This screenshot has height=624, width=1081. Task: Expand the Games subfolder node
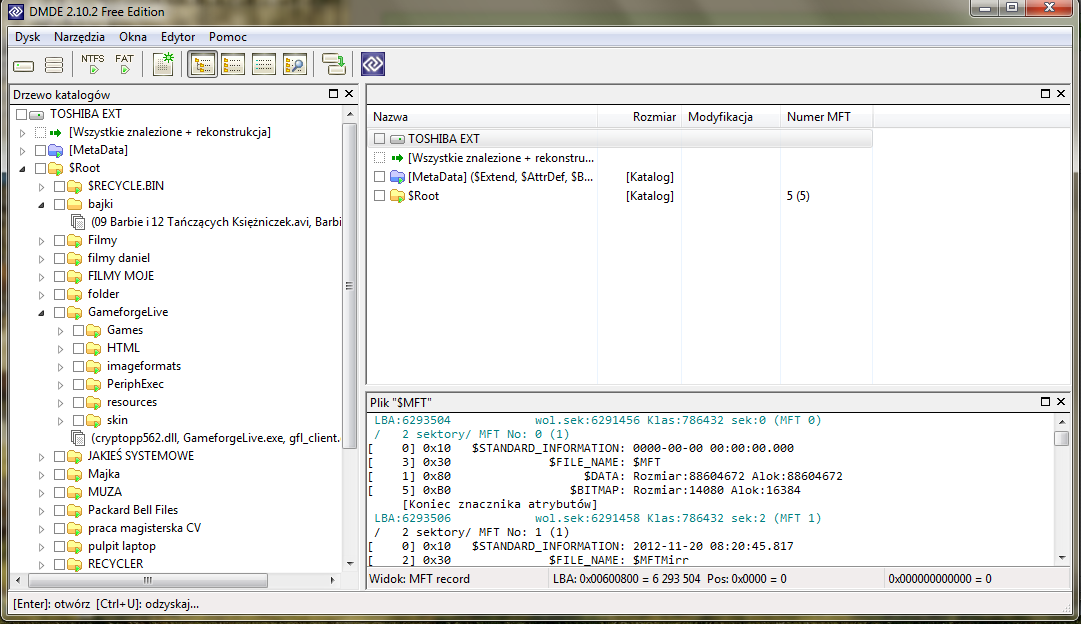point(61,331)
